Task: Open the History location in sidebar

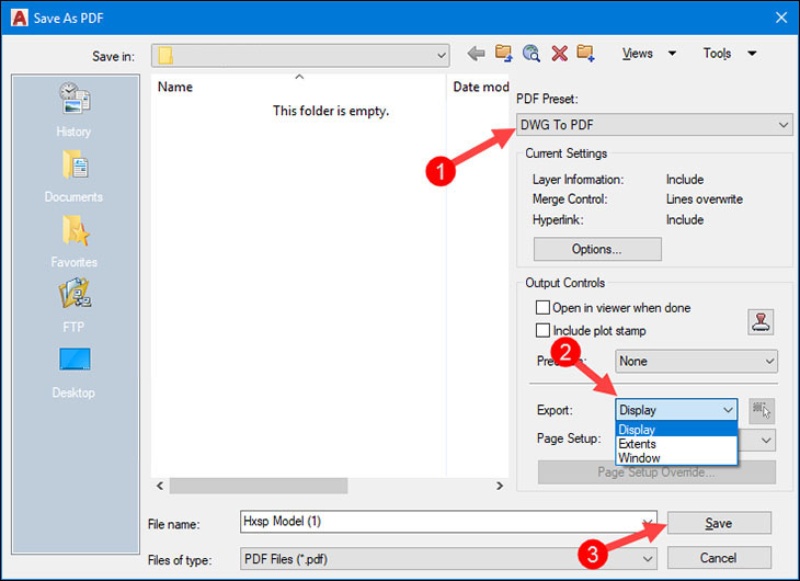Action: pos(74,109)
